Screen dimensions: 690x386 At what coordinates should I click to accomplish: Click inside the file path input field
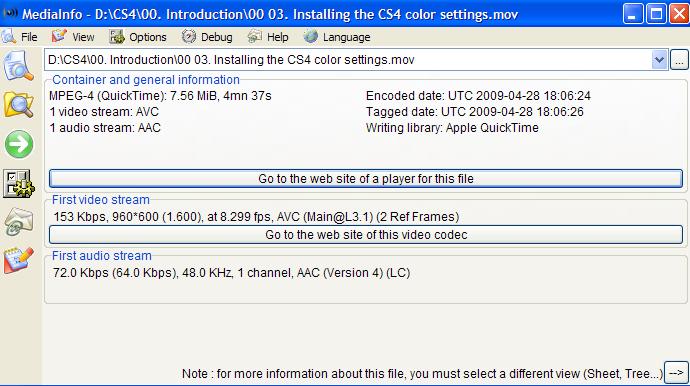[x=348, y=60]
